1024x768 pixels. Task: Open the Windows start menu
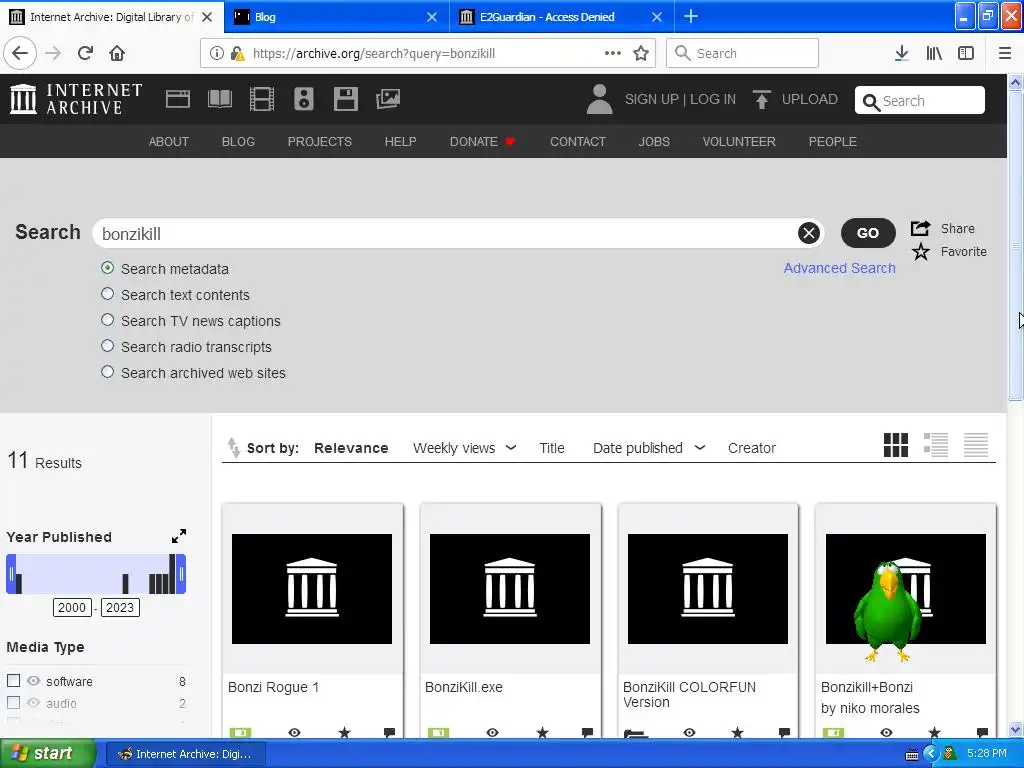click(47, 754)
